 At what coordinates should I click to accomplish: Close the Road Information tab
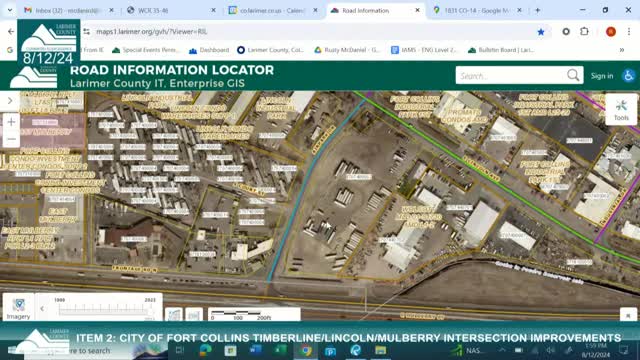tap(417, 10)
